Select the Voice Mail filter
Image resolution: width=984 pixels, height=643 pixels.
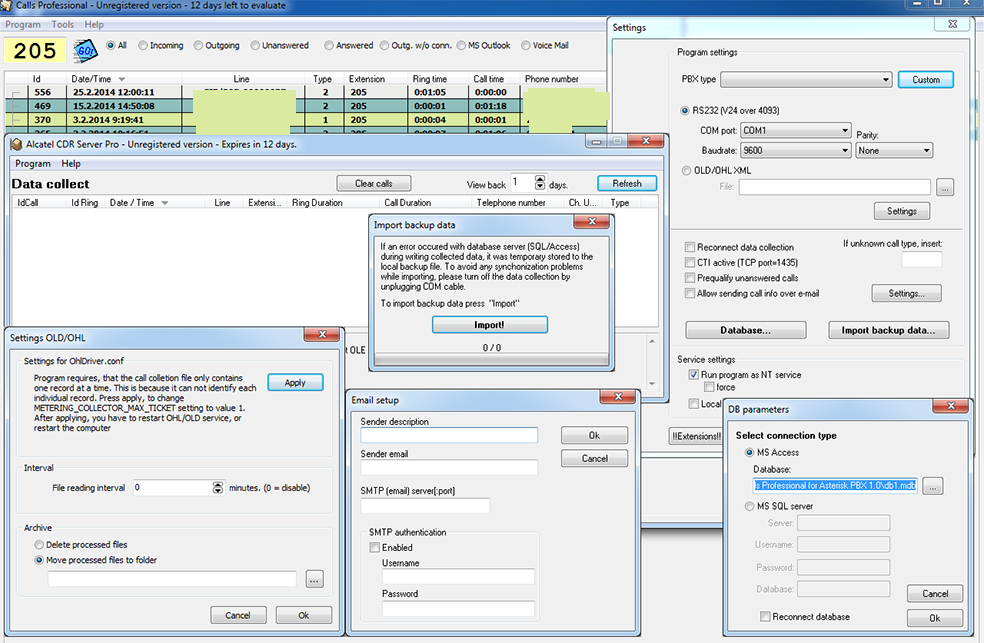(x=526, y=45)
